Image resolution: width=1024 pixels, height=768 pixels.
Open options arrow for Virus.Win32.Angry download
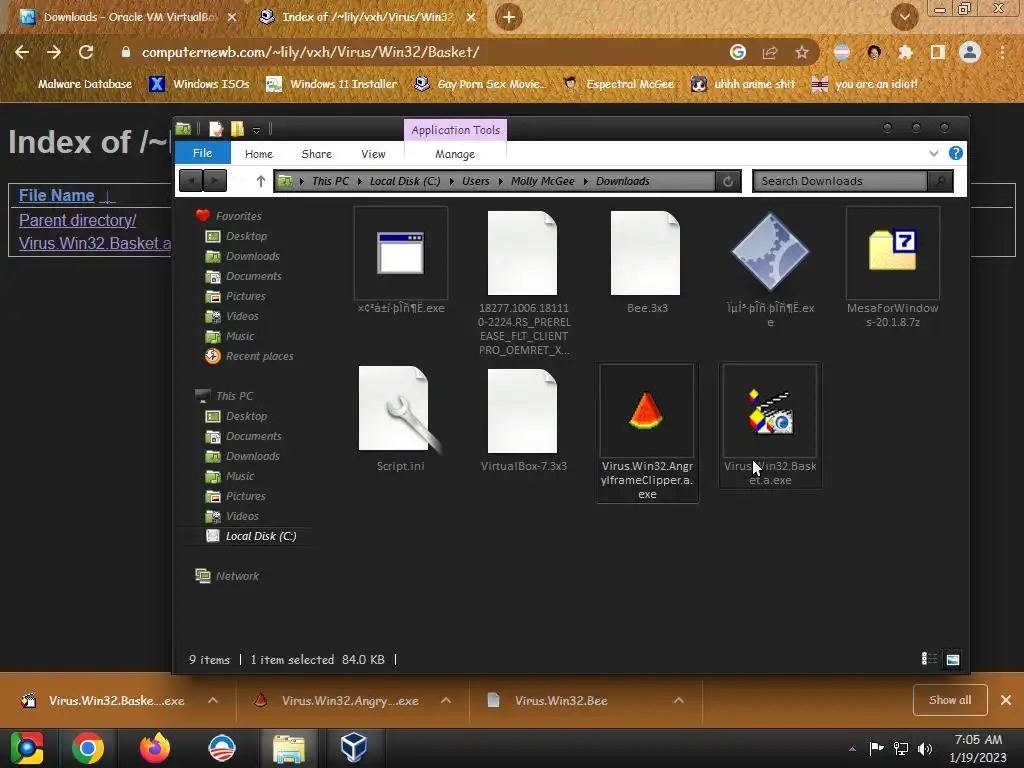(x=446, y=700)
